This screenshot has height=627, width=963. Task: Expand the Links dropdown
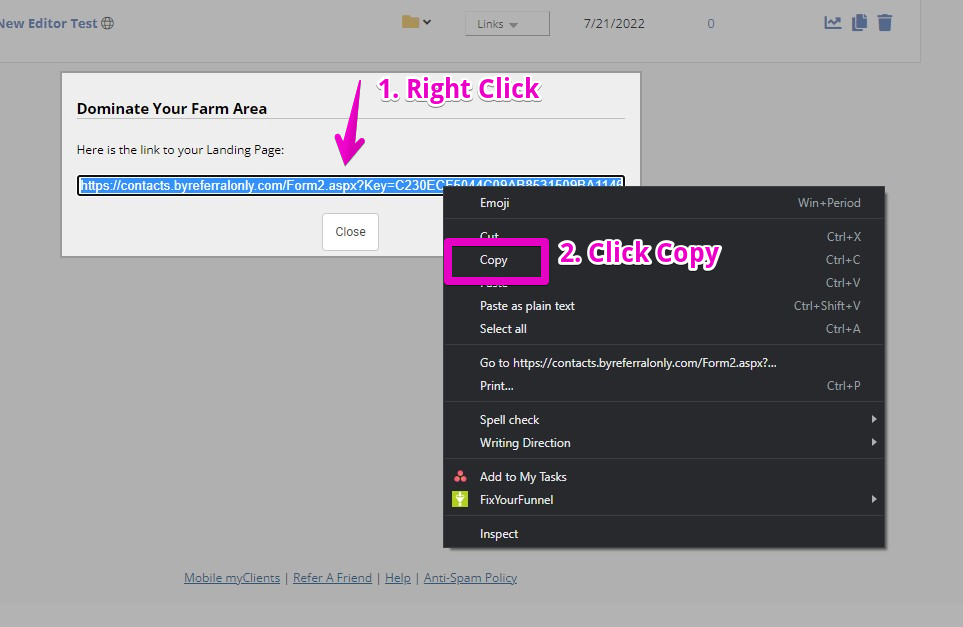point(506,24)
